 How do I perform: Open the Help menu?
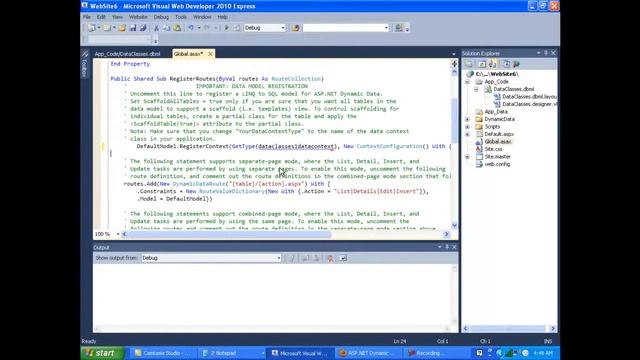pos(222,17)
